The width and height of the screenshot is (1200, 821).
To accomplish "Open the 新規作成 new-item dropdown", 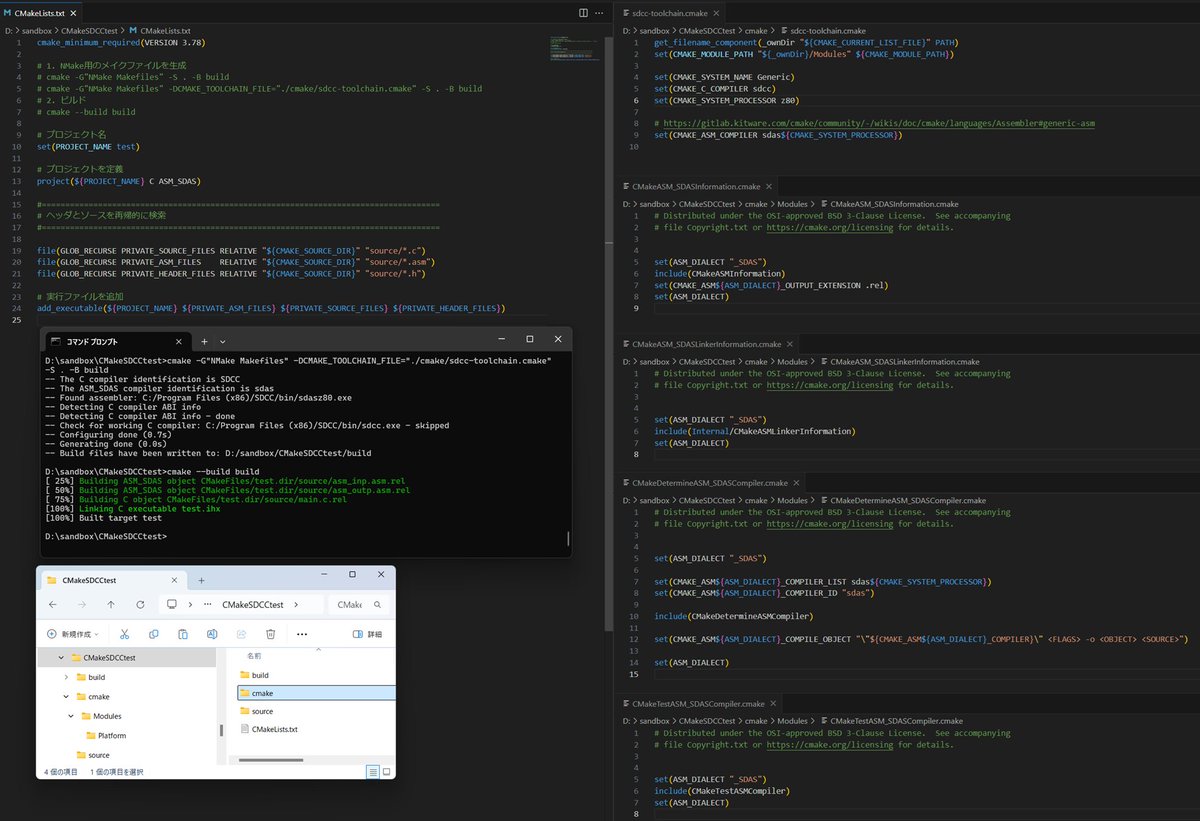I will click(x=72, y=634).
